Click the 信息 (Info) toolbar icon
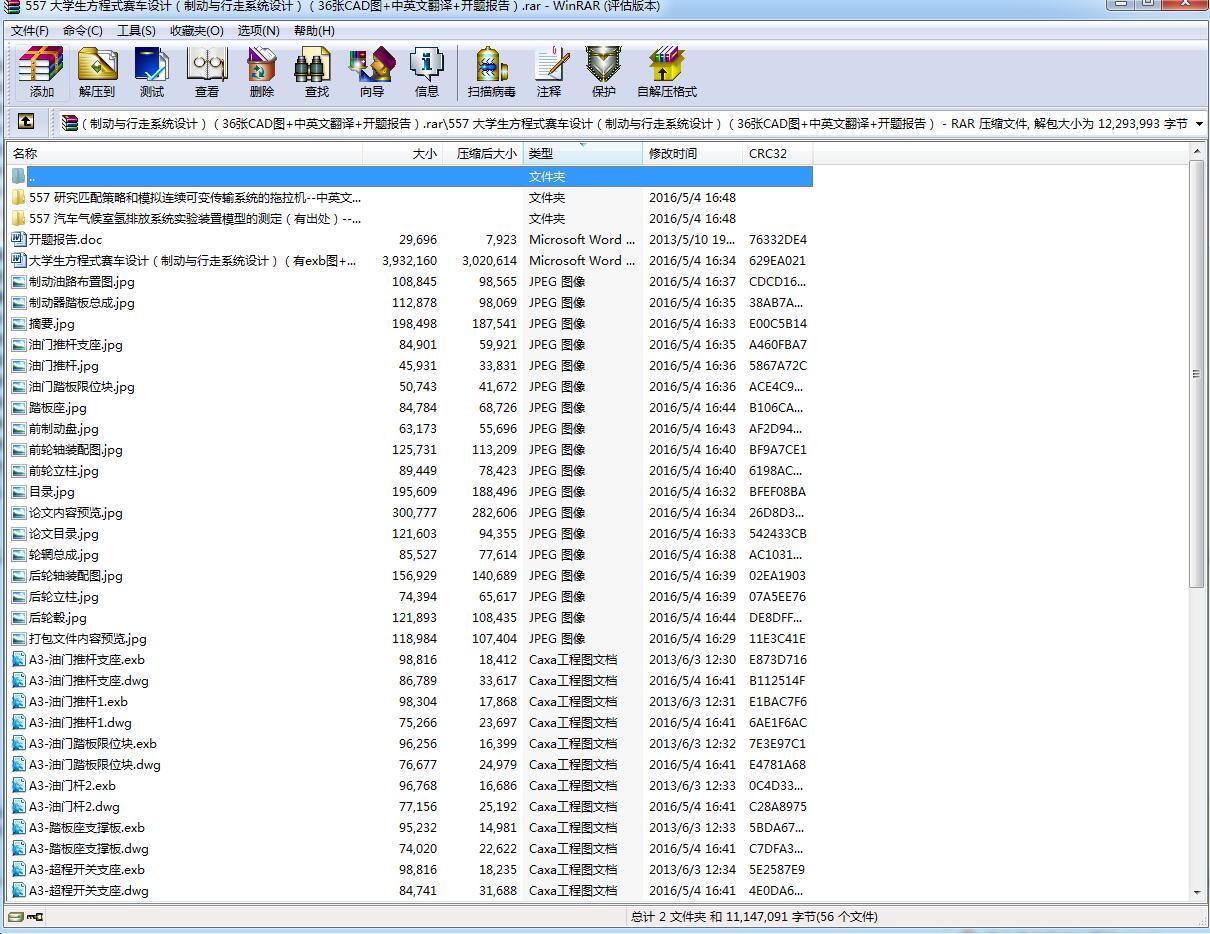The height and width of the screenshot is (934, 1210). 427,65
